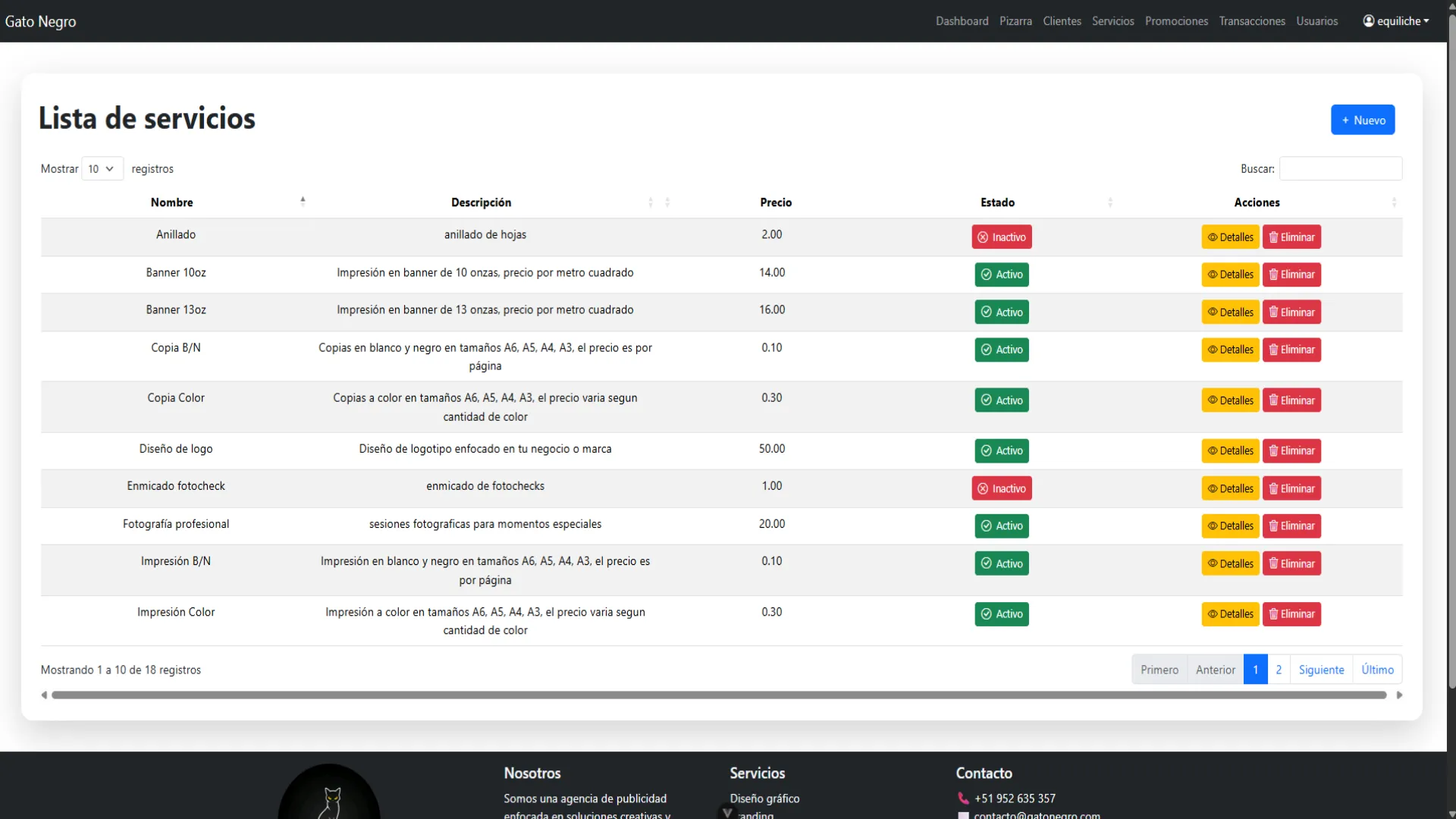Open the Transacciones nav item
1456x819 pixels.
point(1252,21)
